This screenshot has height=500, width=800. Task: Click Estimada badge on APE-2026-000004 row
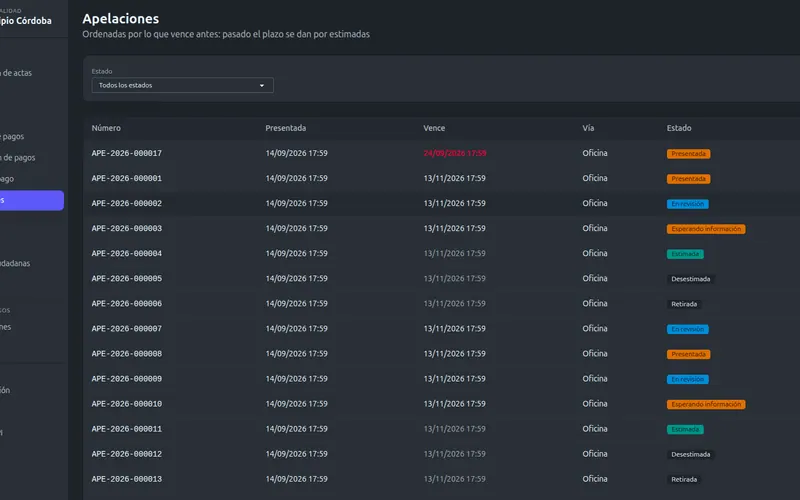tap(685, 254)
